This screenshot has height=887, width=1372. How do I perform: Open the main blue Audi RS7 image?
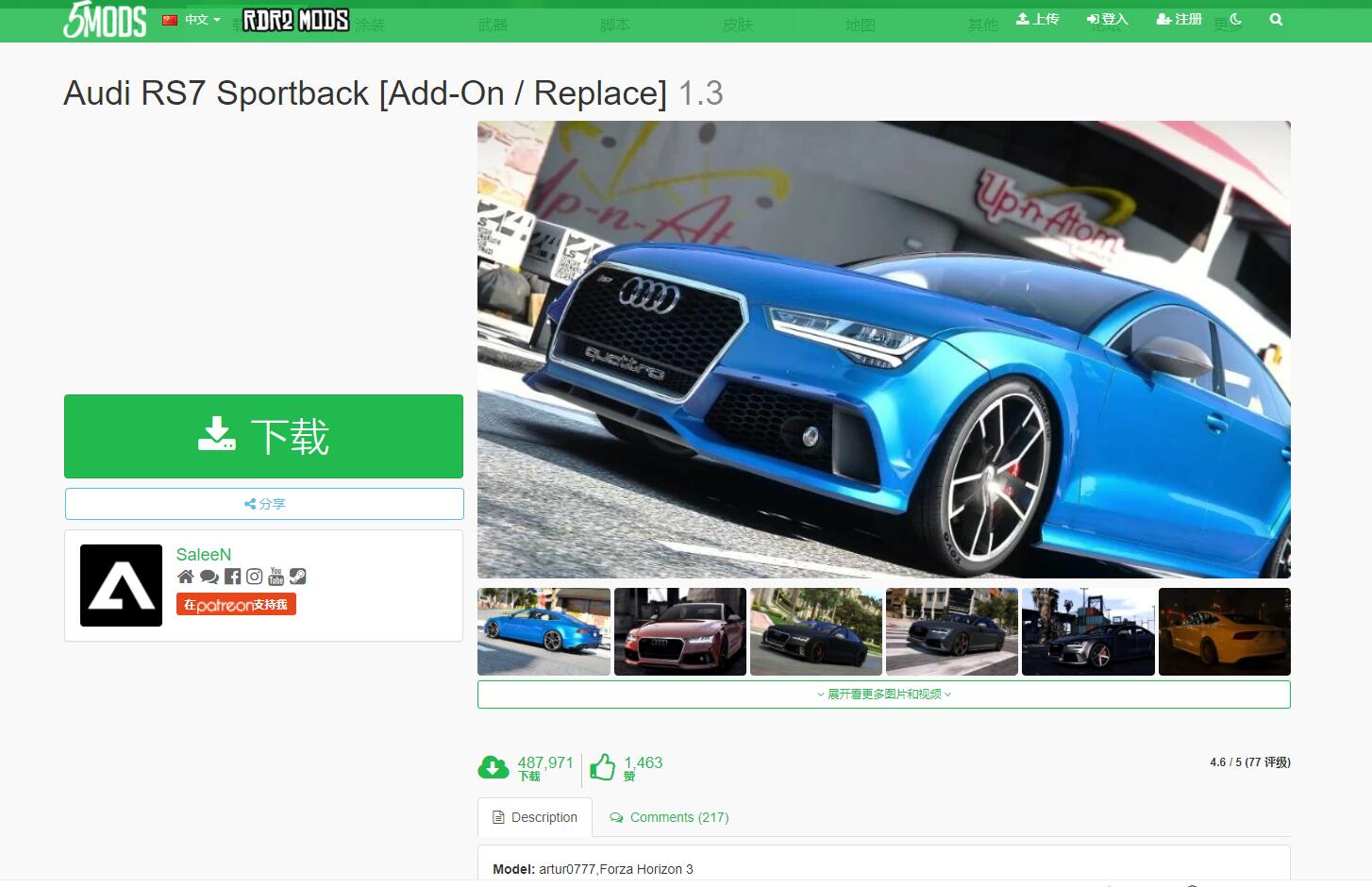(884, 349)
